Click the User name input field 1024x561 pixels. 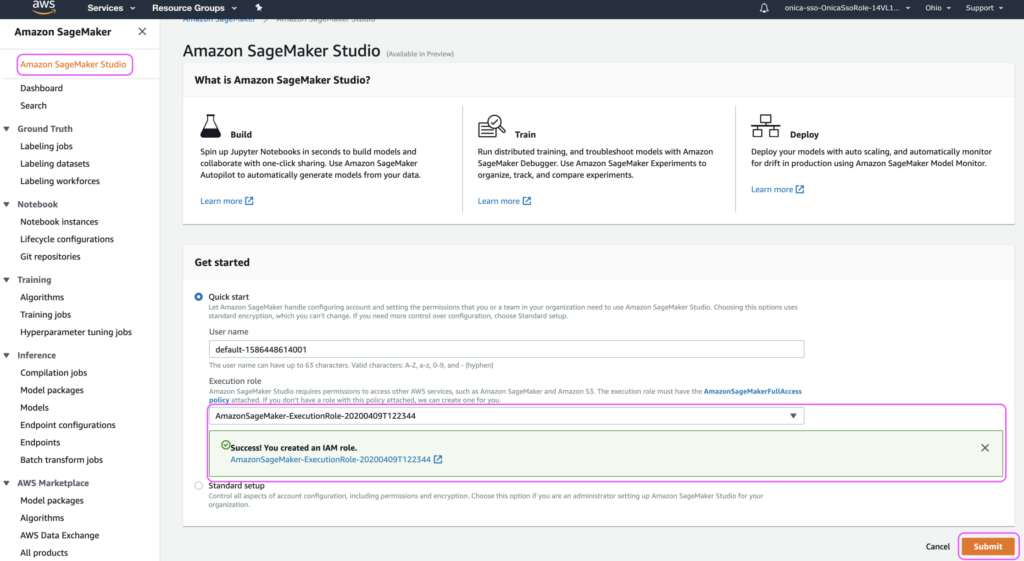pyautogui.click(x=506, y=349)
